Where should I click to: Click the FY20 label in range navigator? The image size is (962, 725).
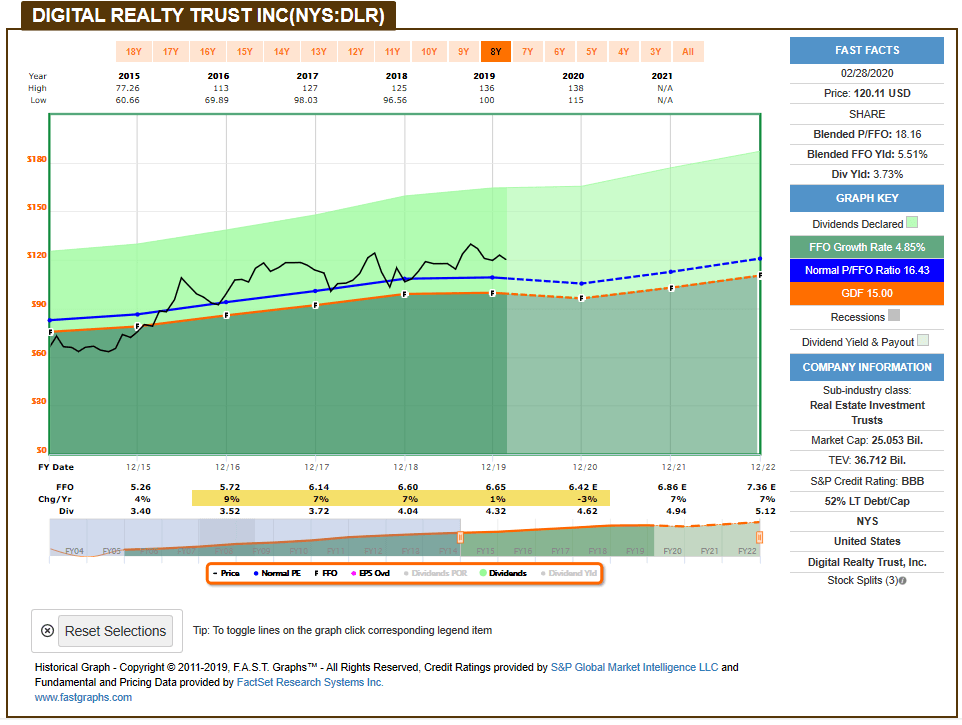click(x=672, y=551)
